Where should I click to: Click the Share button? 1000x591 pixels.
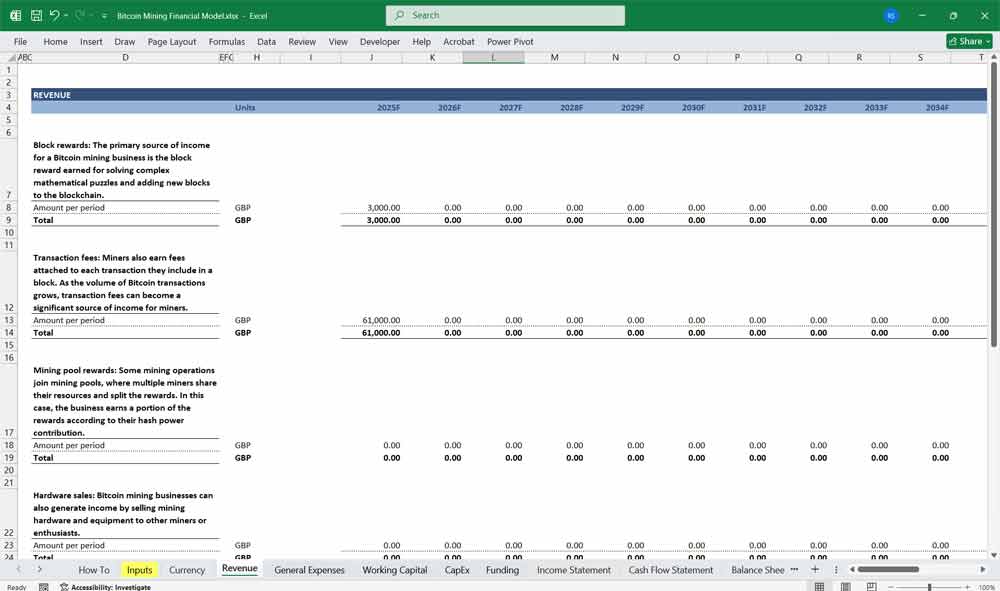(969, 41)
